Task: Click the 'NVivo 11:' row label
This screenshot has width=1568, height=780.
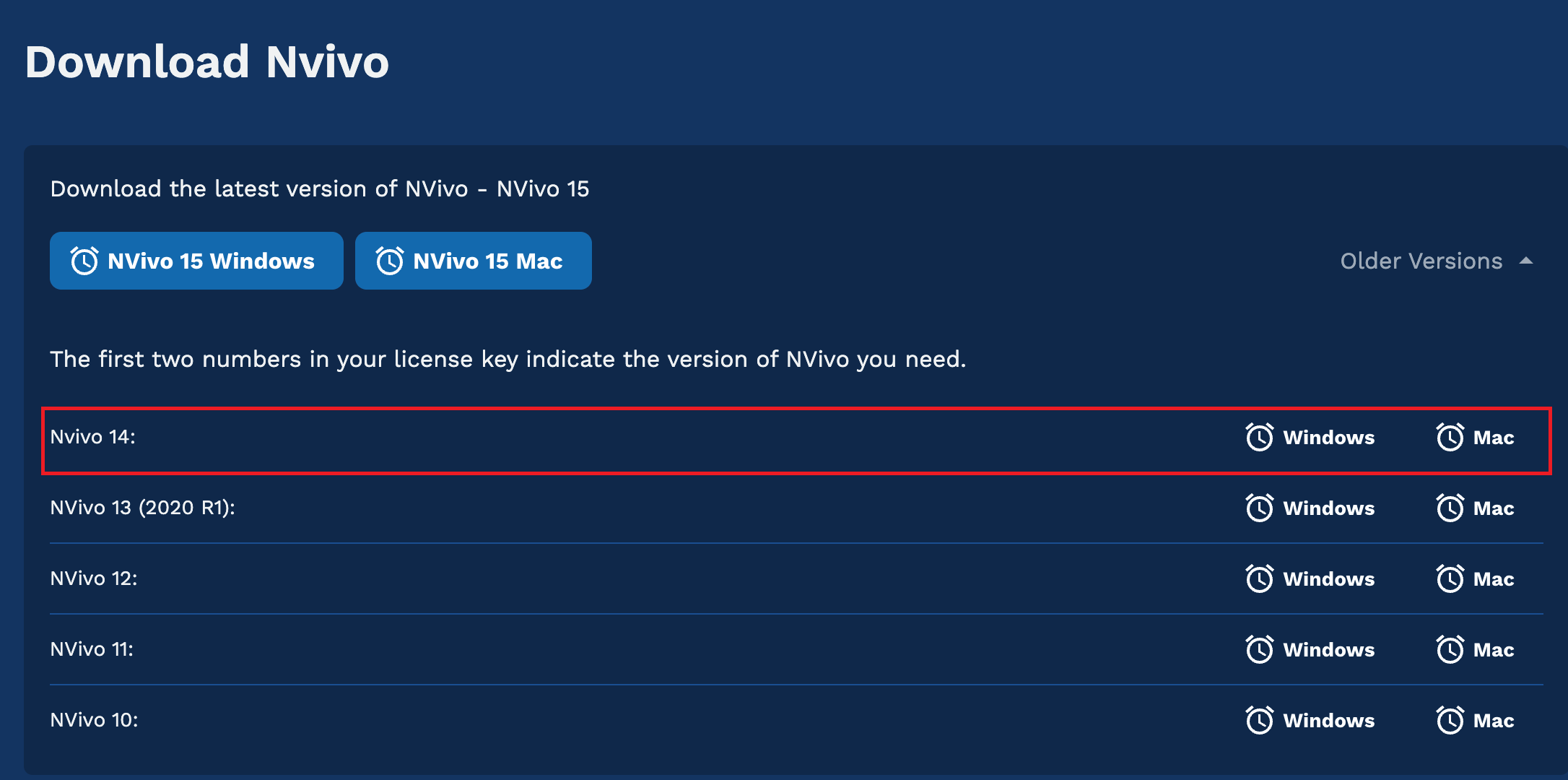Action: click(92, 649)
